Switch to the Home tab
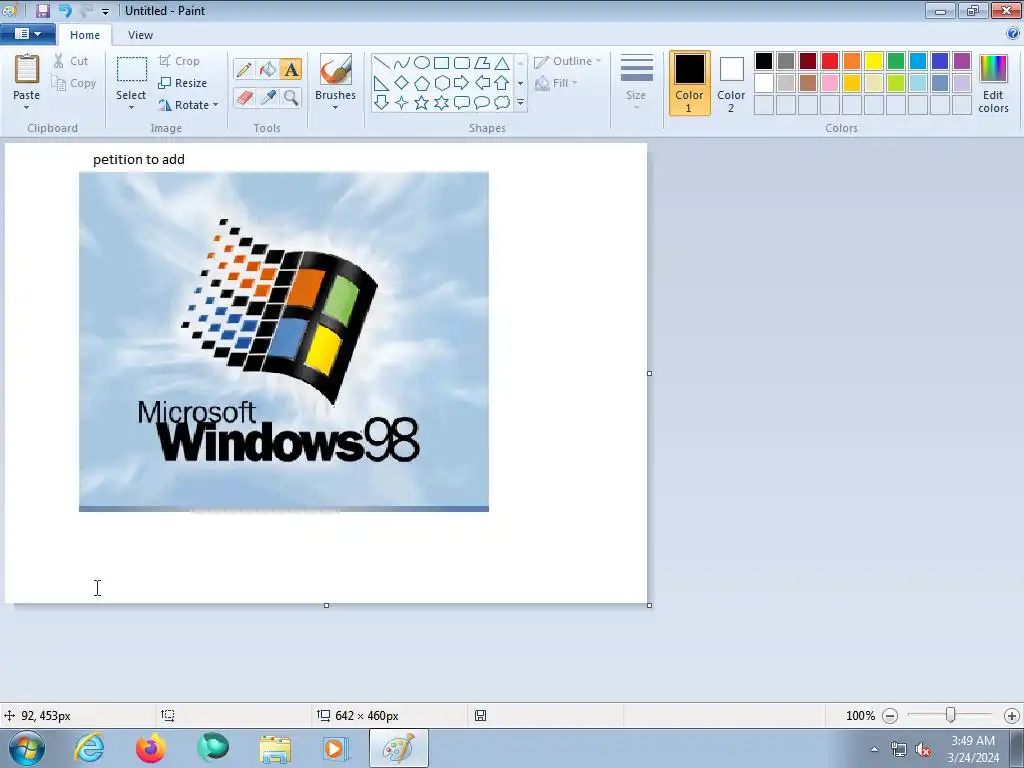Image resolution: width=1024 pixels, height=768 pixels. [85, 35]
